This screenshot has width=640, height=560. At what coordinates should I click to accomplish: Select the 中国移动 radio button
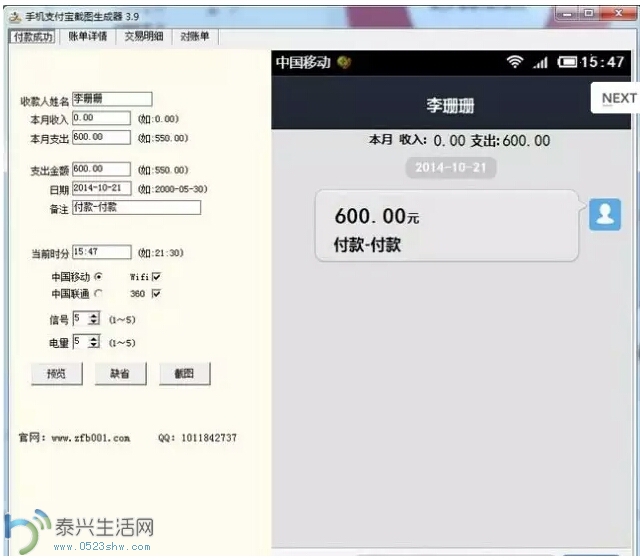[x=98, y=276]
